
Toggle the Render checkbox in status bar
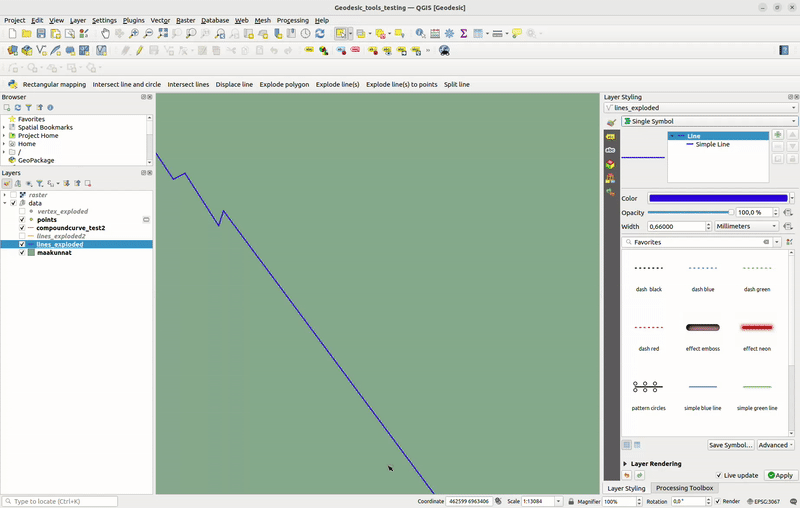pos(717,501)
